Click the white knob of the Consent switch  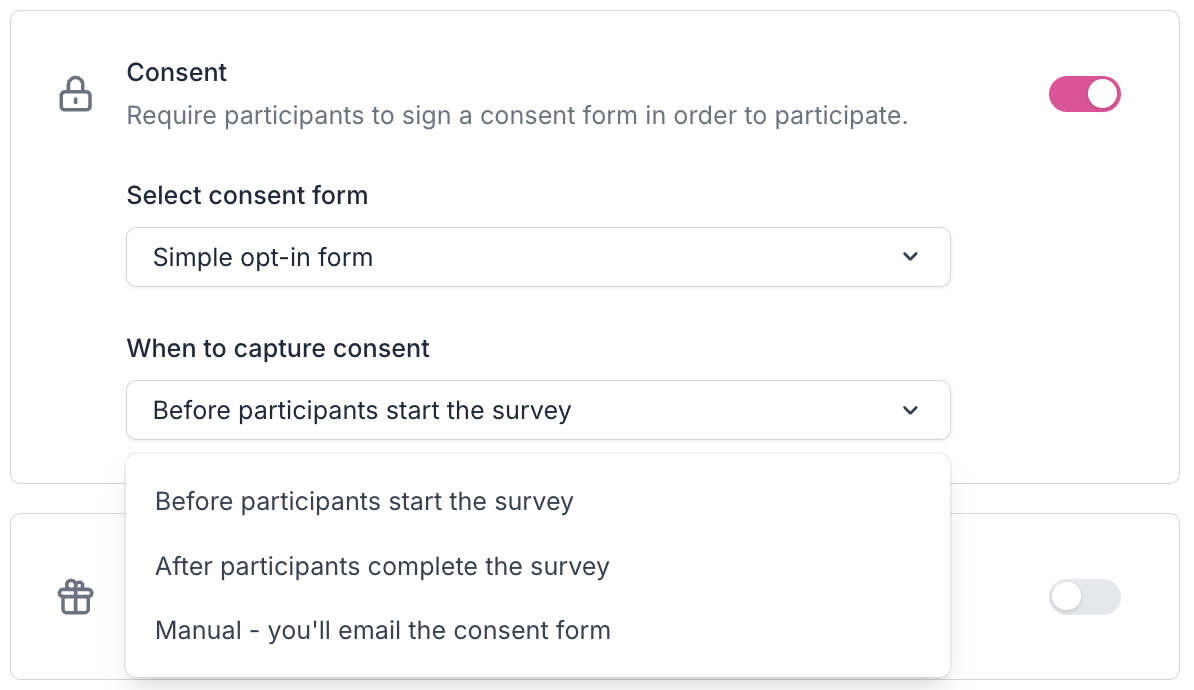pos(1102,95)
